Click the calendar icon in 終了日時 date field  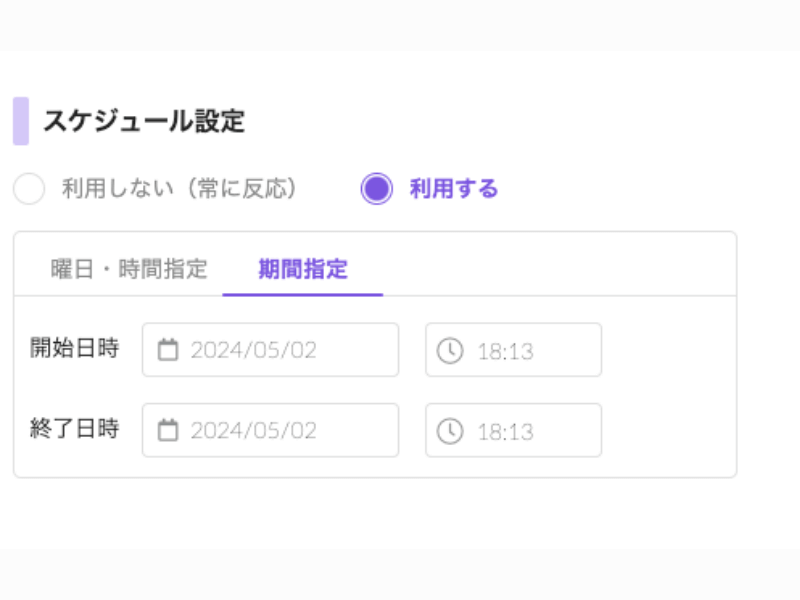(x=169, y=431)
